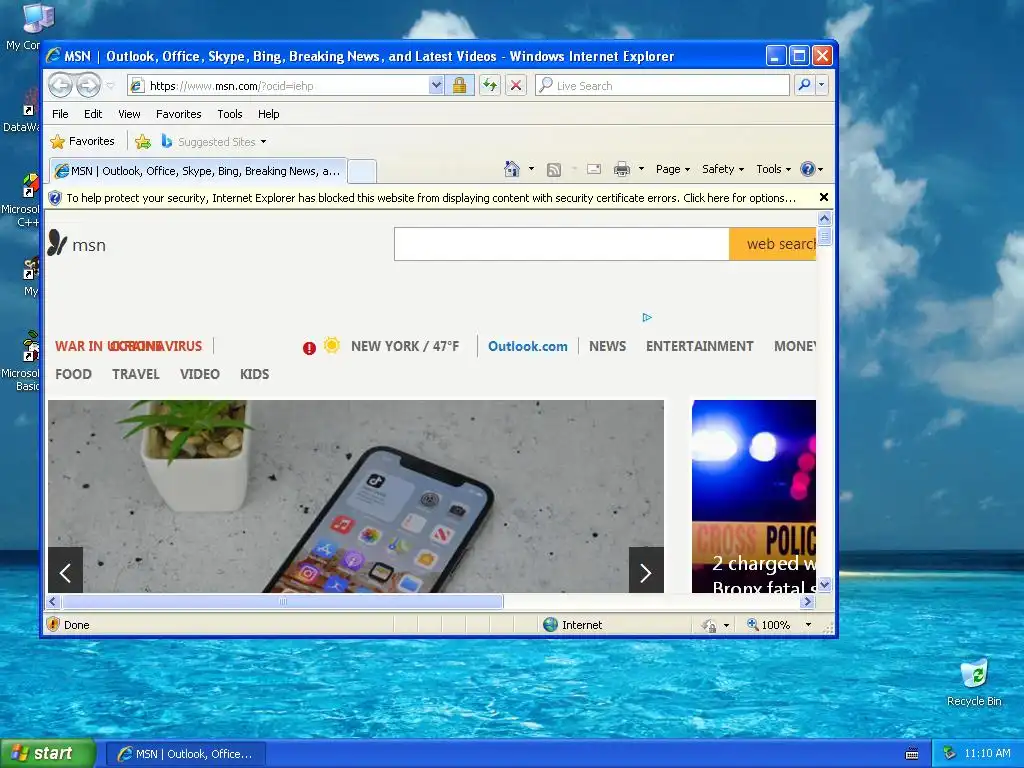Expand the address bar history dropdown
Screen dimensions: 1024x768
pyautogui.click(x=436, y=86)
